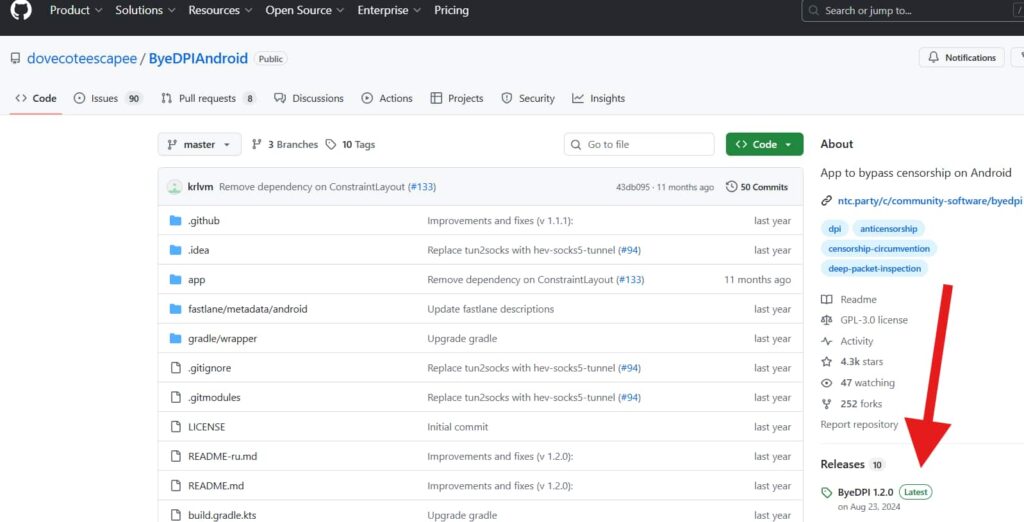The image size is (1024, 522).
Task: Click the Go to file search box
Action: [639, 144]
